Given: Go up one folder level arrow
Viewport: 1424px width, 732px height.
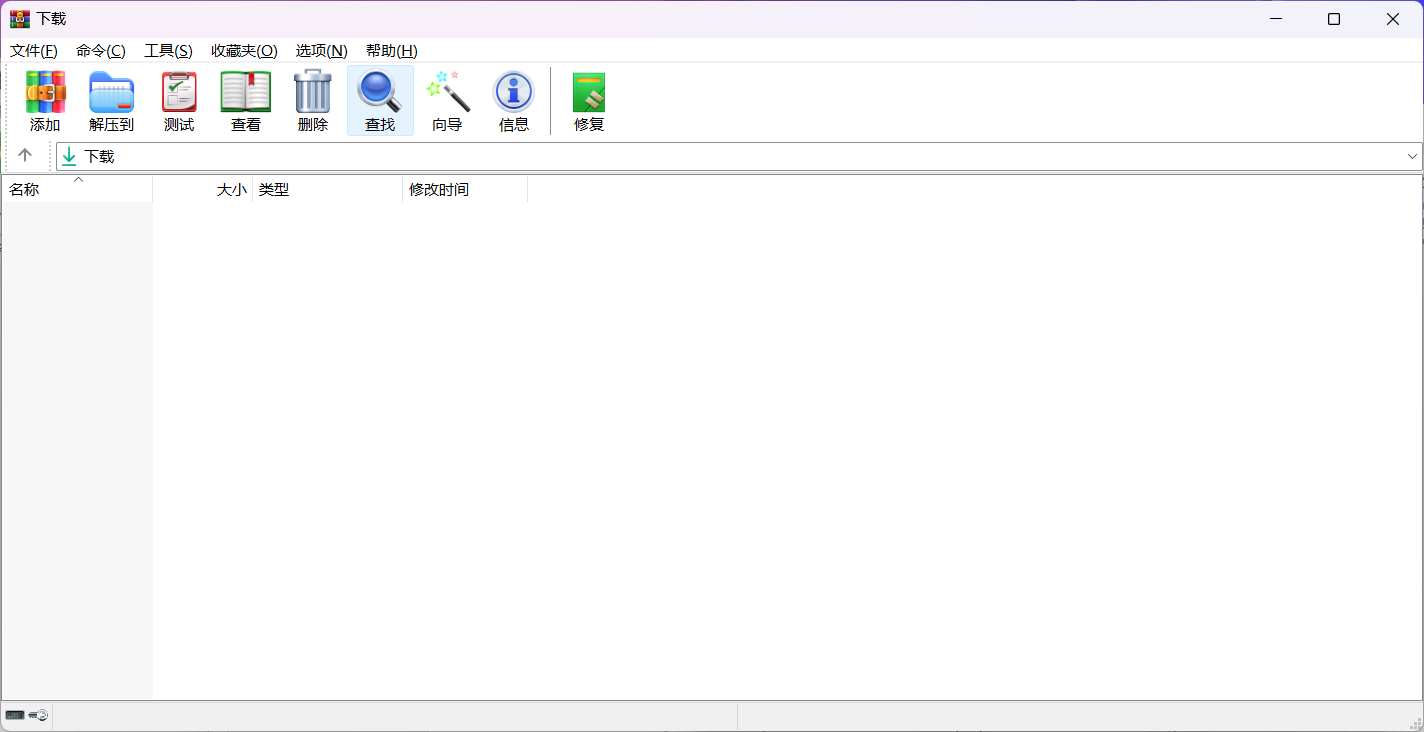Looking at the screenshot, I should (x=26, y=156).
